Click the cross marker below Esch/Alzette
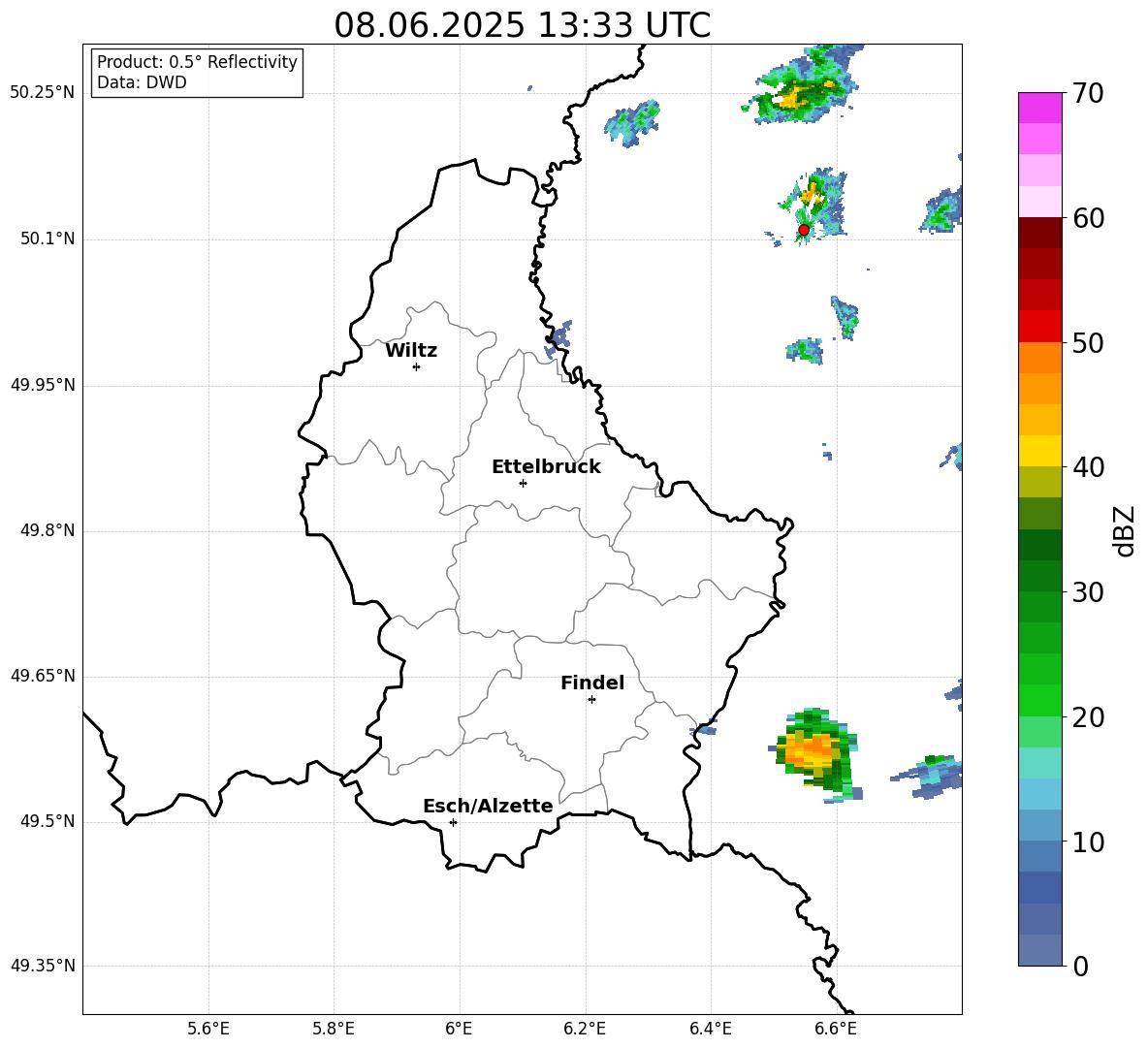The width and height of the screenshot is (1148, 1048). [453, 822]
